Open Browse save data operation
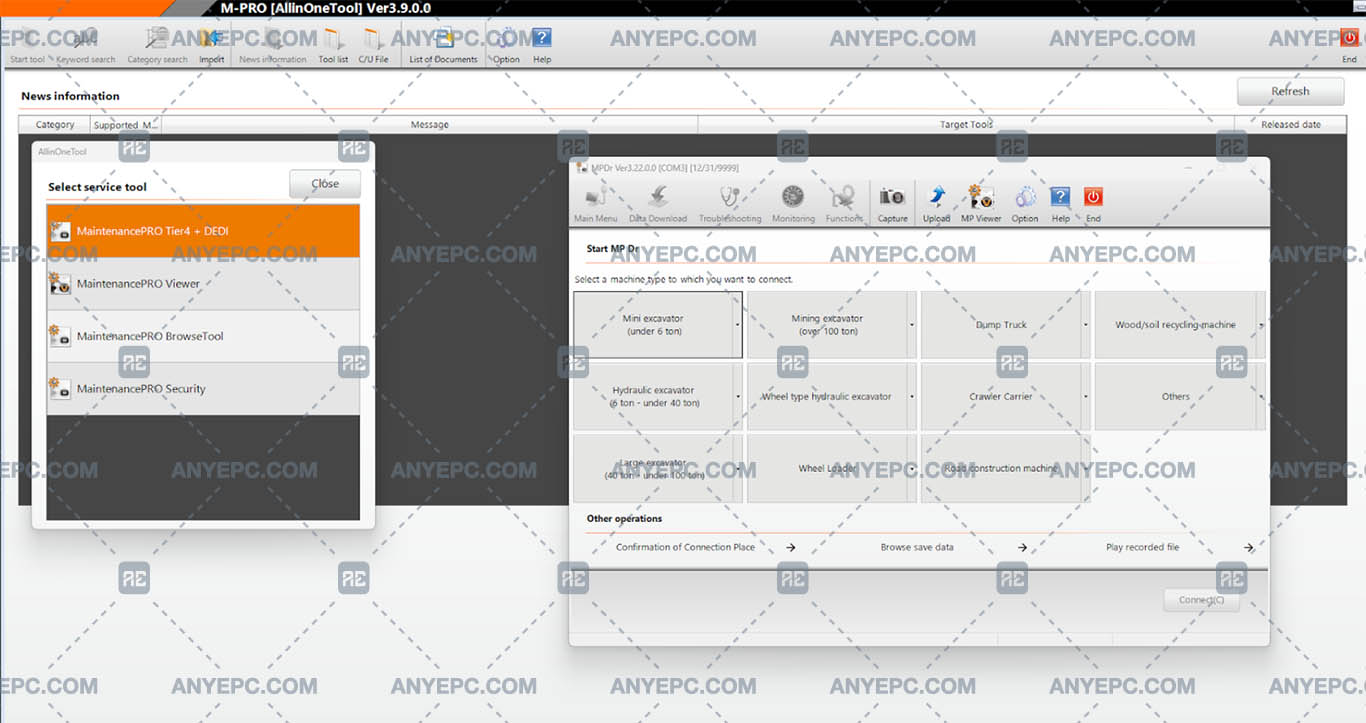This screenshot has height=723, width=1366. [953, 548]
